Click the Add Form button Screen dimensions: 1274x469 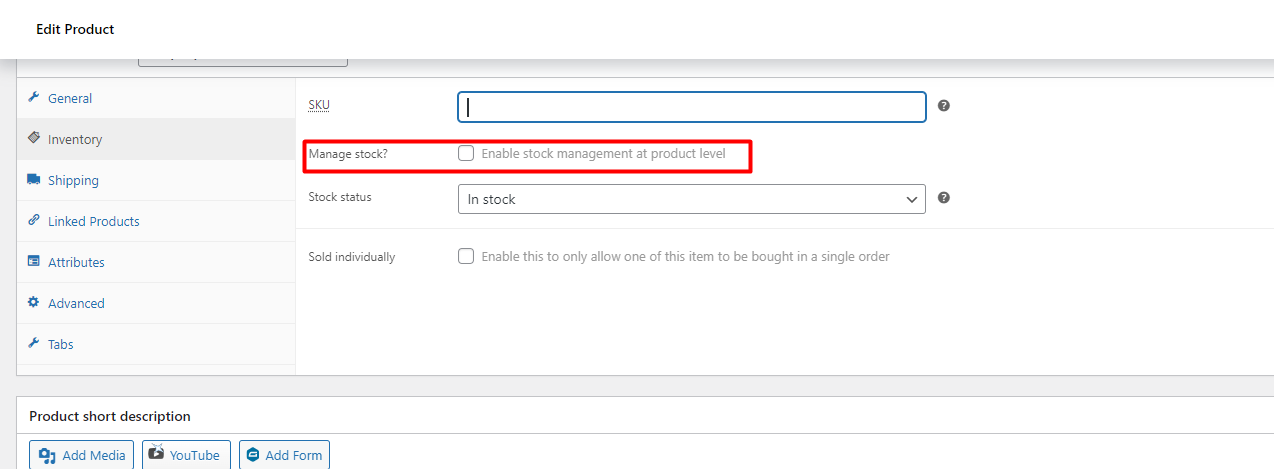(284, 455)
